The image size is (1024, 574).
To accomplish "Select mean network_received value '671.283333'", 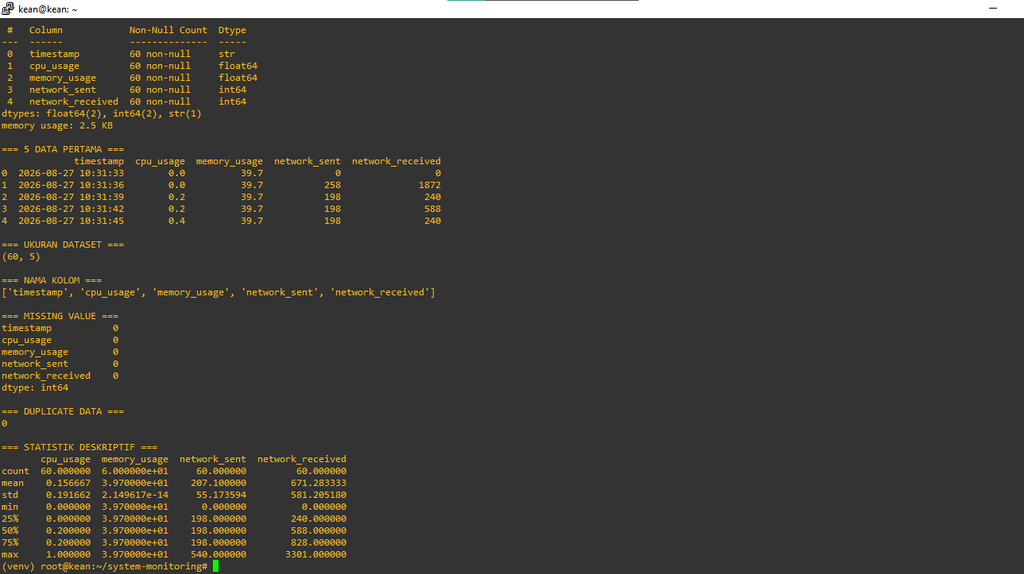I will coord(319,483).
